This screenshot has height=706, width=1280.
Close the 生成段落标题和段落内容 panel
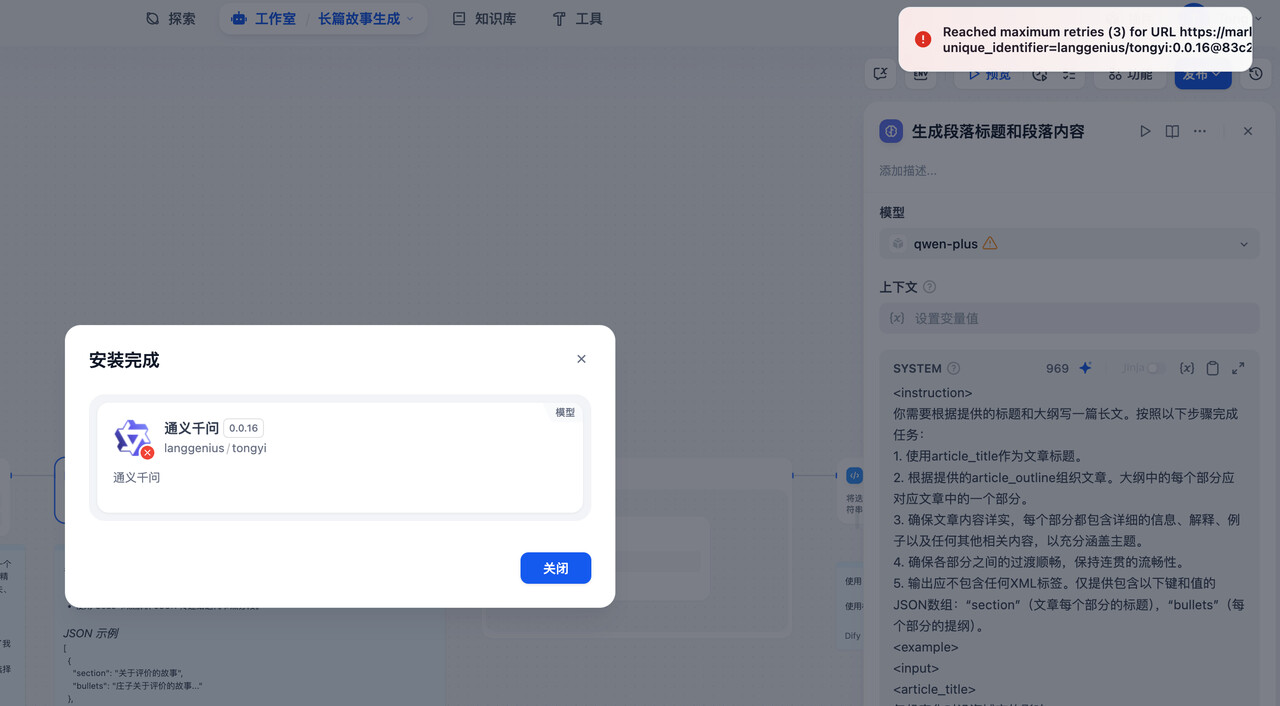pyautogui.click(x=1247, y=131)
